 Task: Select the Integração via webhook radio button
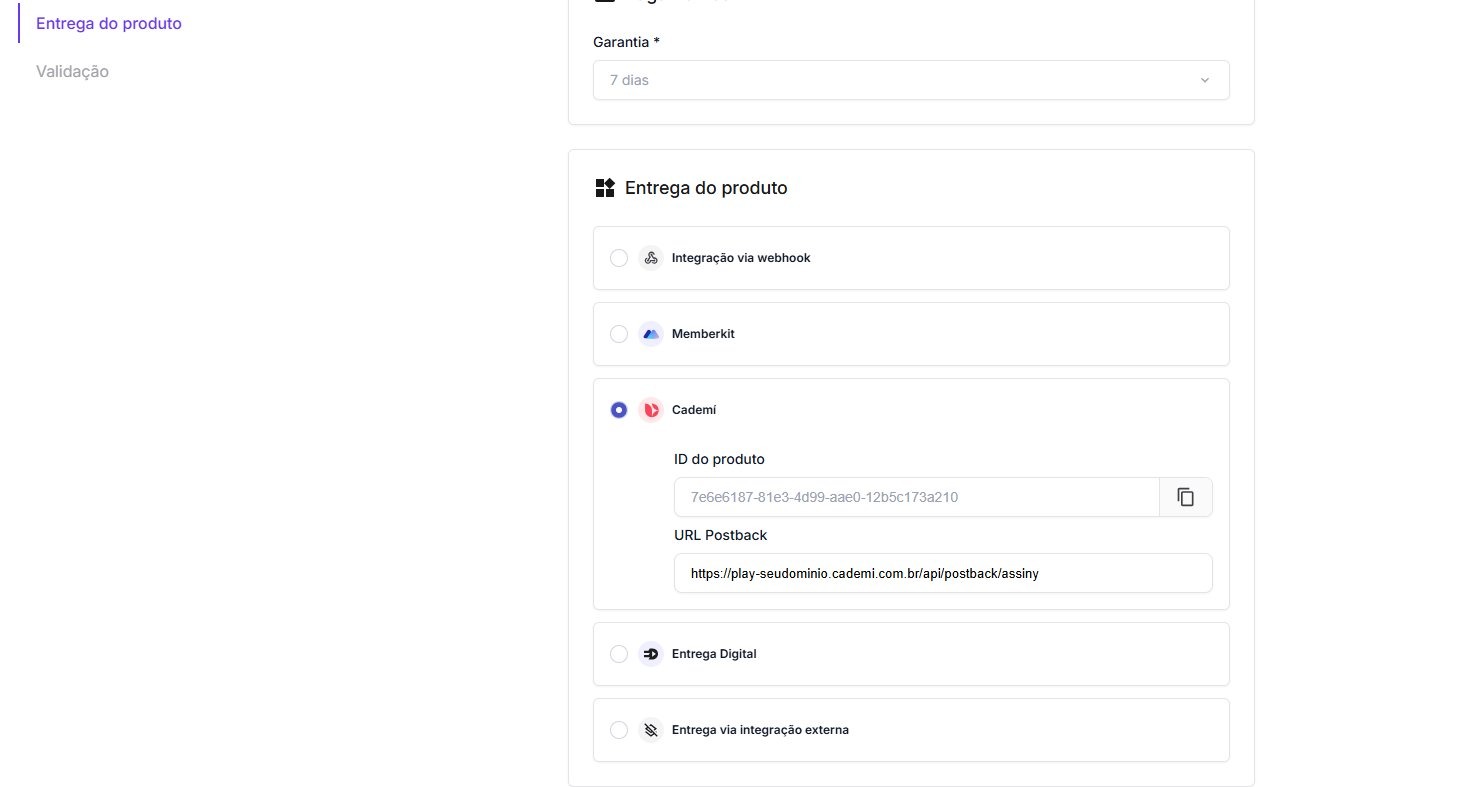619,258
